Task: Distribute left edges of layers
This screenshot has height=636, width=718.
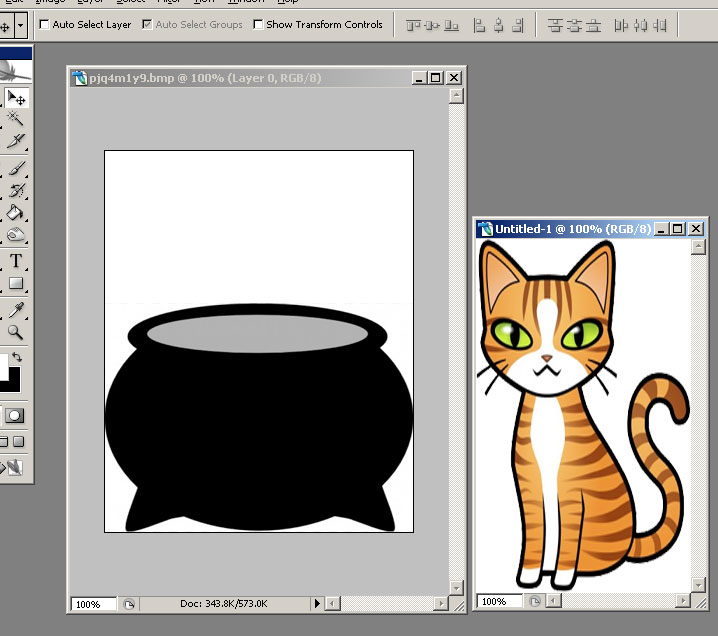Action: [621, 25]
